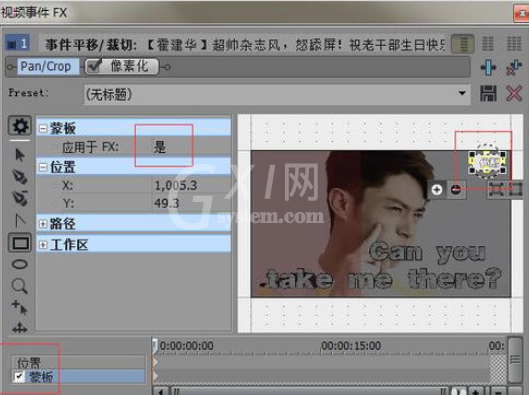Viewport: 529px width, 395px height.
Task: Click the red Delete Preset X icon
Action: 514,93
